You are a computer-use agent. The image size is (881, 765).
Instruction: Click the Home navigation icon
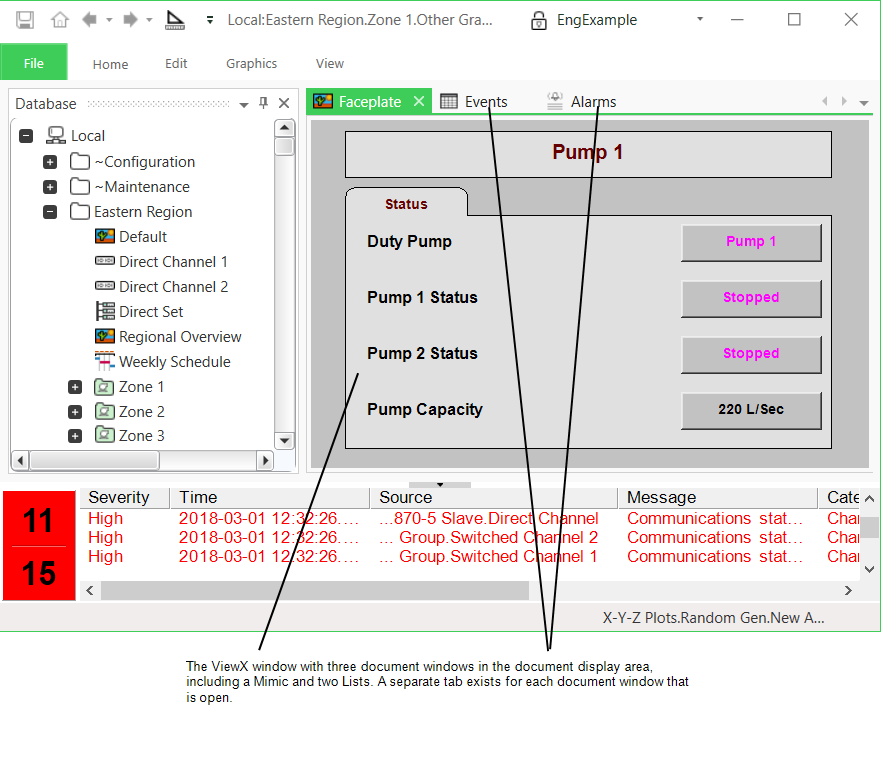point(60,19)
